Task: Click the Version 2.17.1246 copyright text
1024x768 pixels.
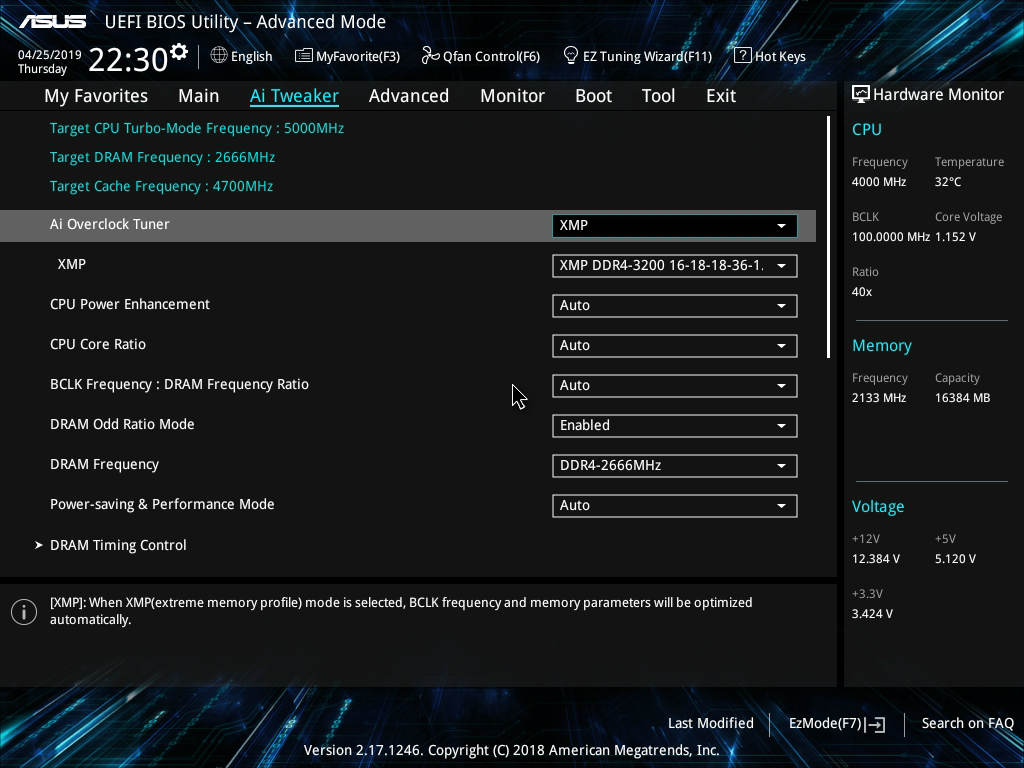Action: [511, 750]
